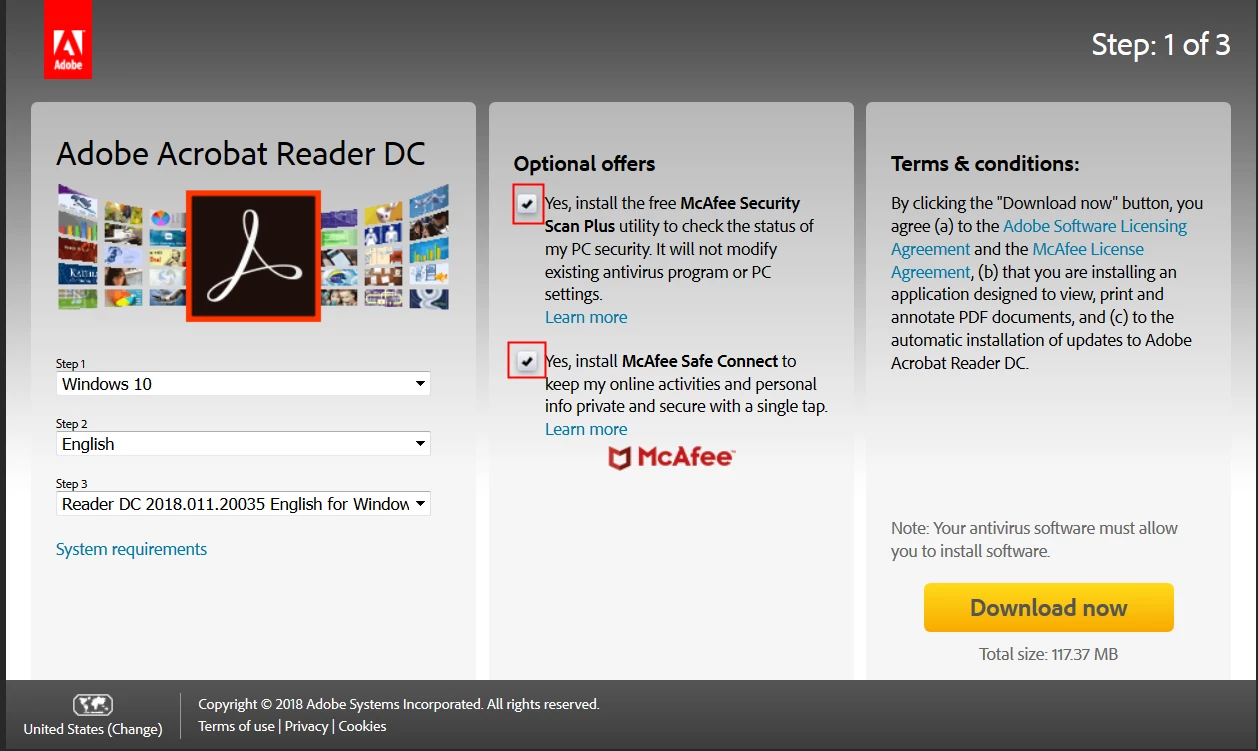Open the System requirements link

(131, 549)
